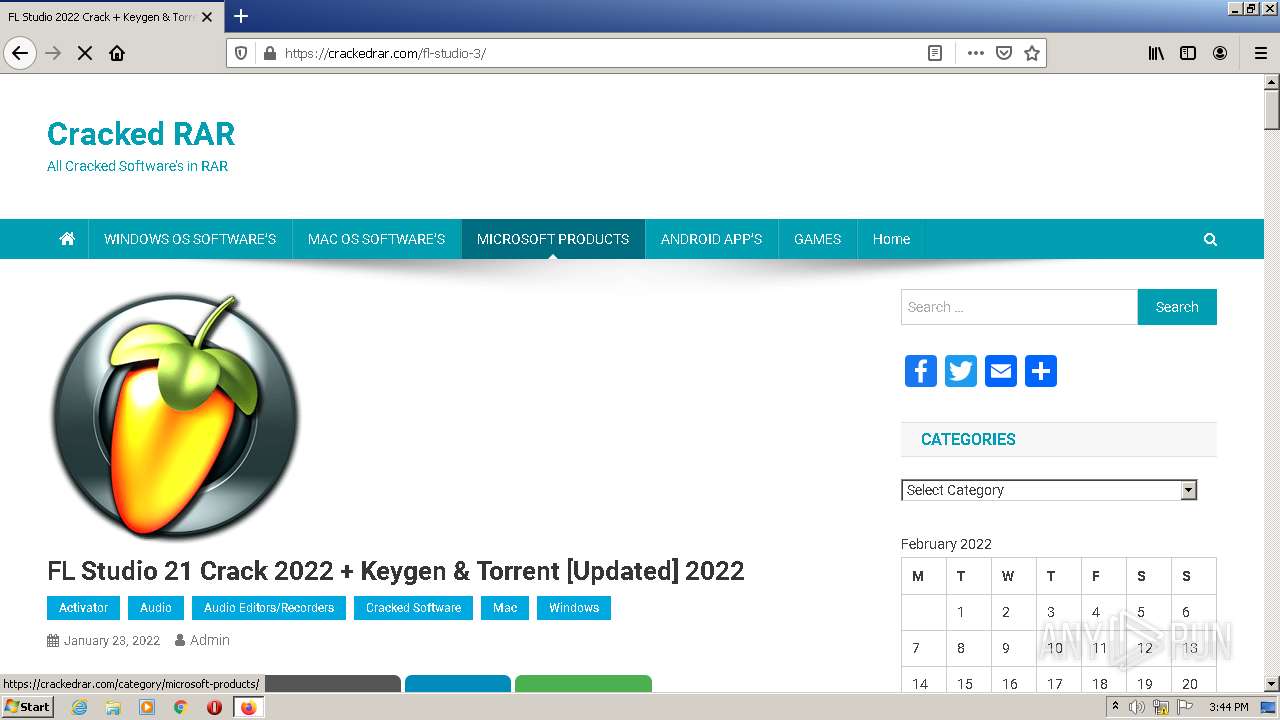
Task: Open the blue plus share icon
Action: (x=1041, y=371)
